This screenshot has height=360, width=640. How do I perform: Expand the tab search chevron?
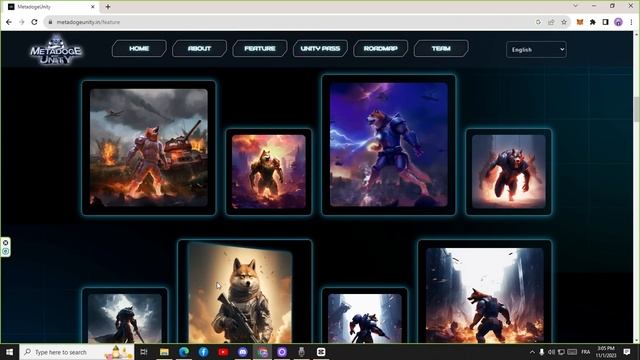click(x=576, y=6)
